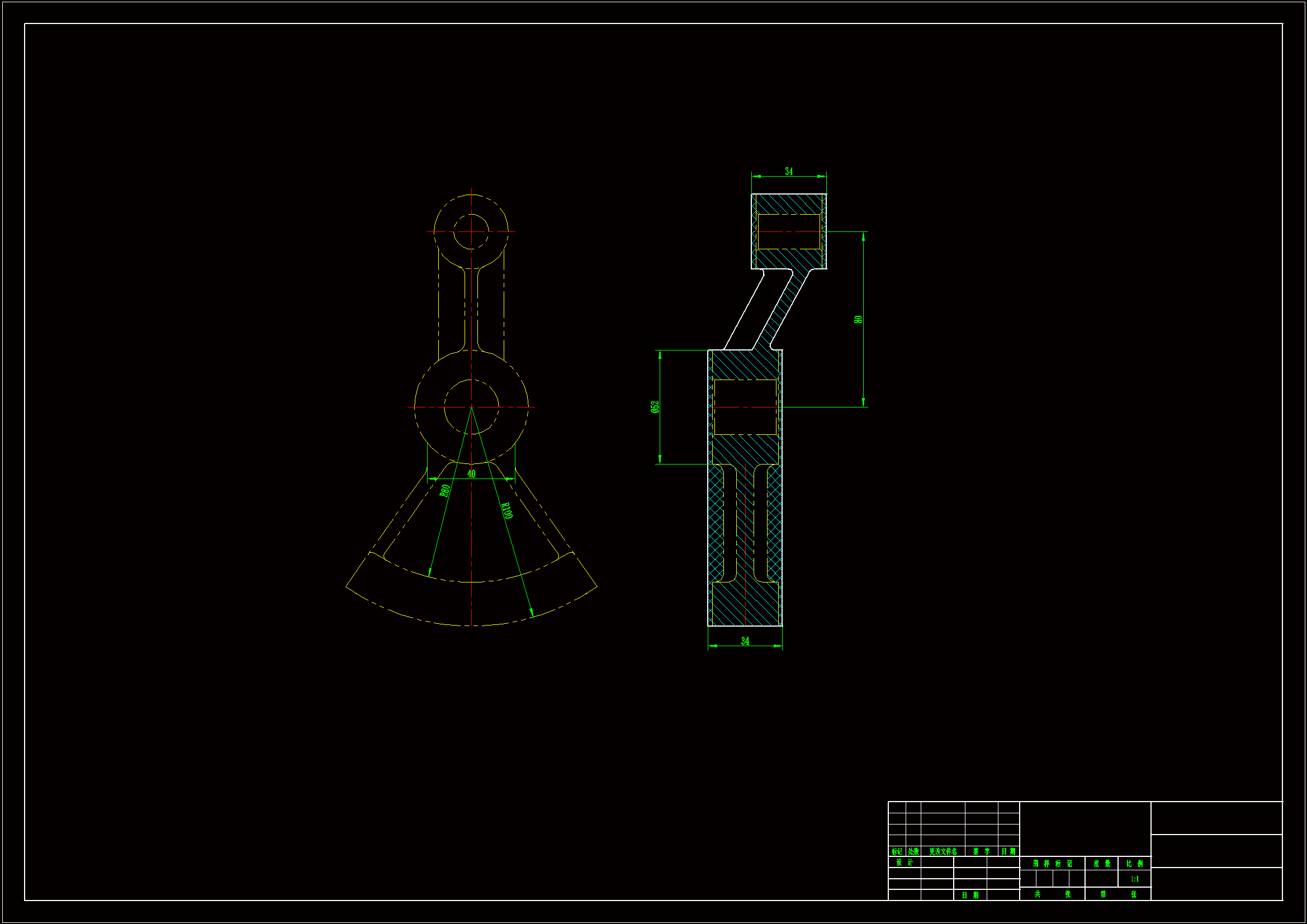This screenshot has width=1307, height=924.
Task: Select the 签字 column header
Action: [x=982, y=851]
